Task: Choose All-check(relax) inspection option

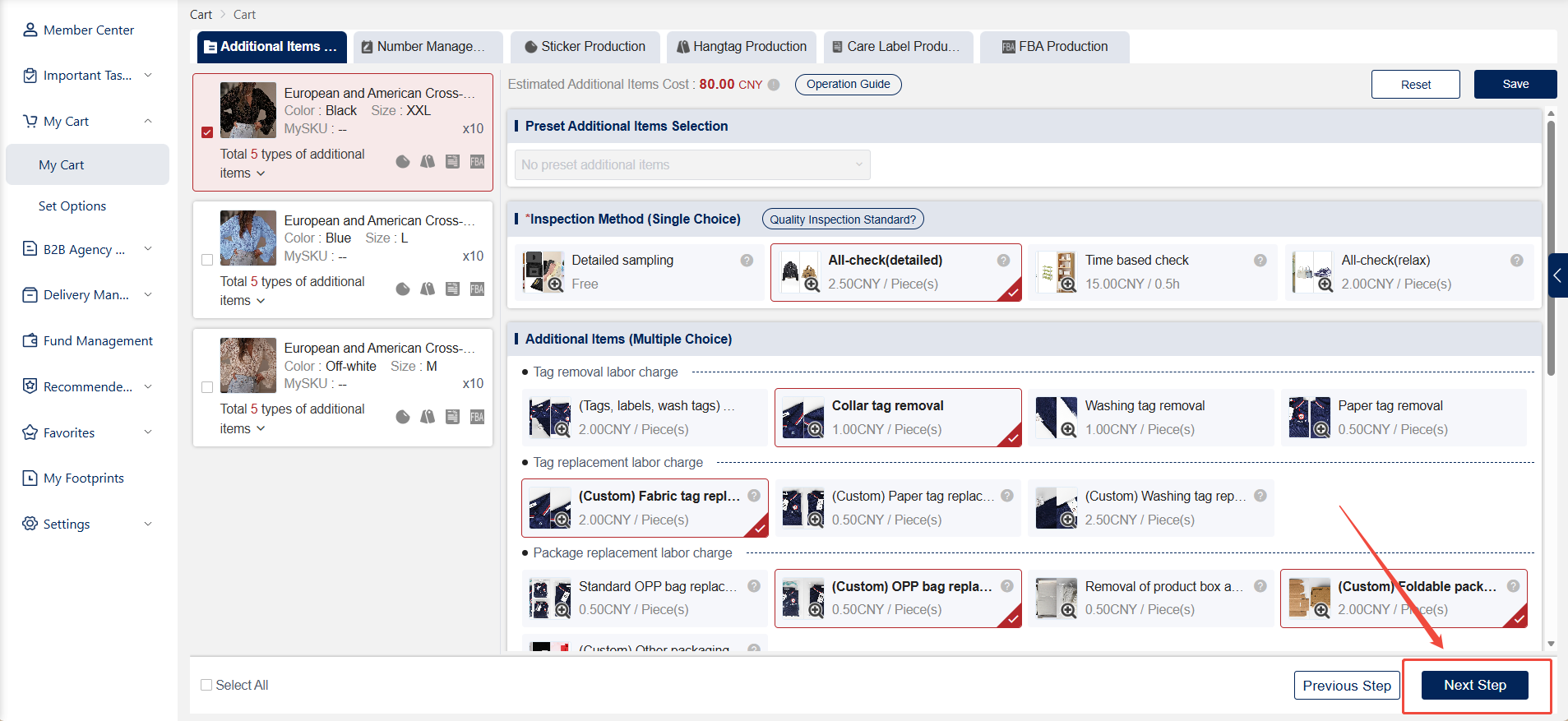Action: pyautogui.click(x=1409, y=272)
